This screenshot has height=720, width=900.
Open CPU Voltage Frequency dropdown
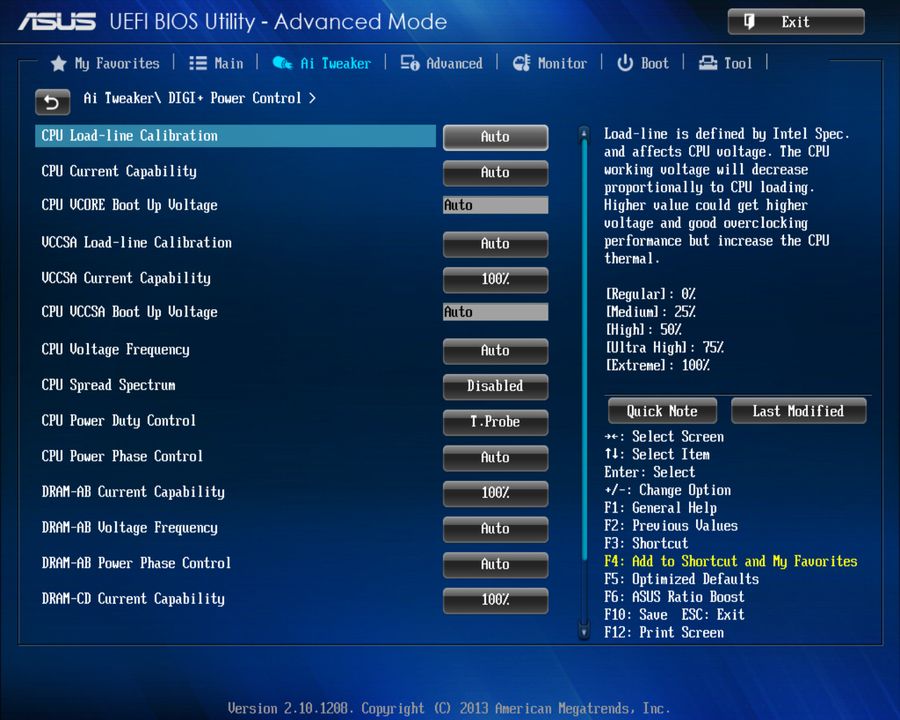(495, 351)
